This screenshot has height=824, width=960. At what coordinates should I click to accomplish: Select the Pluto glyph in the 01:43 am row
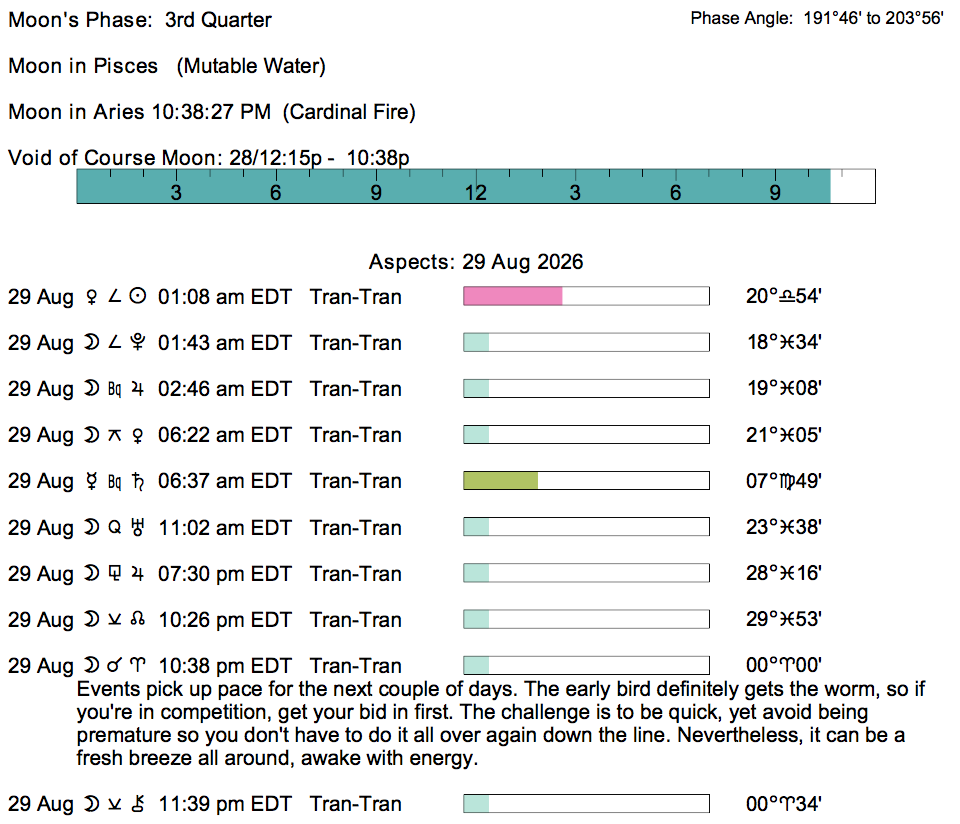pos(138,343)
